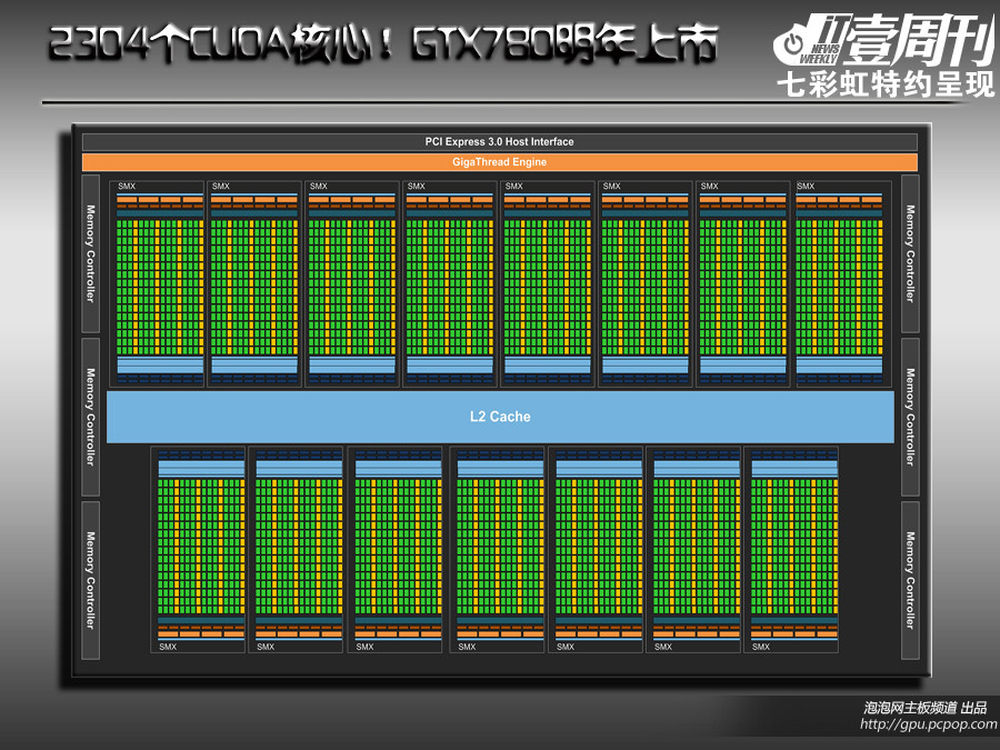Click the second SMX label in the bottom row
Viewport: 1000px width, 750px height.
[265, 647]
